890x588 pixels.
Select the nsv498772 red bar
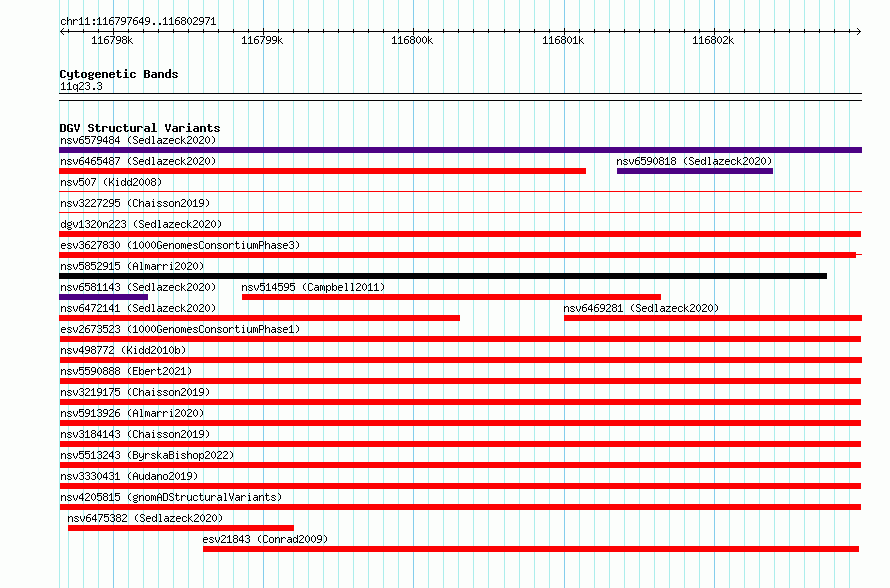460,360
